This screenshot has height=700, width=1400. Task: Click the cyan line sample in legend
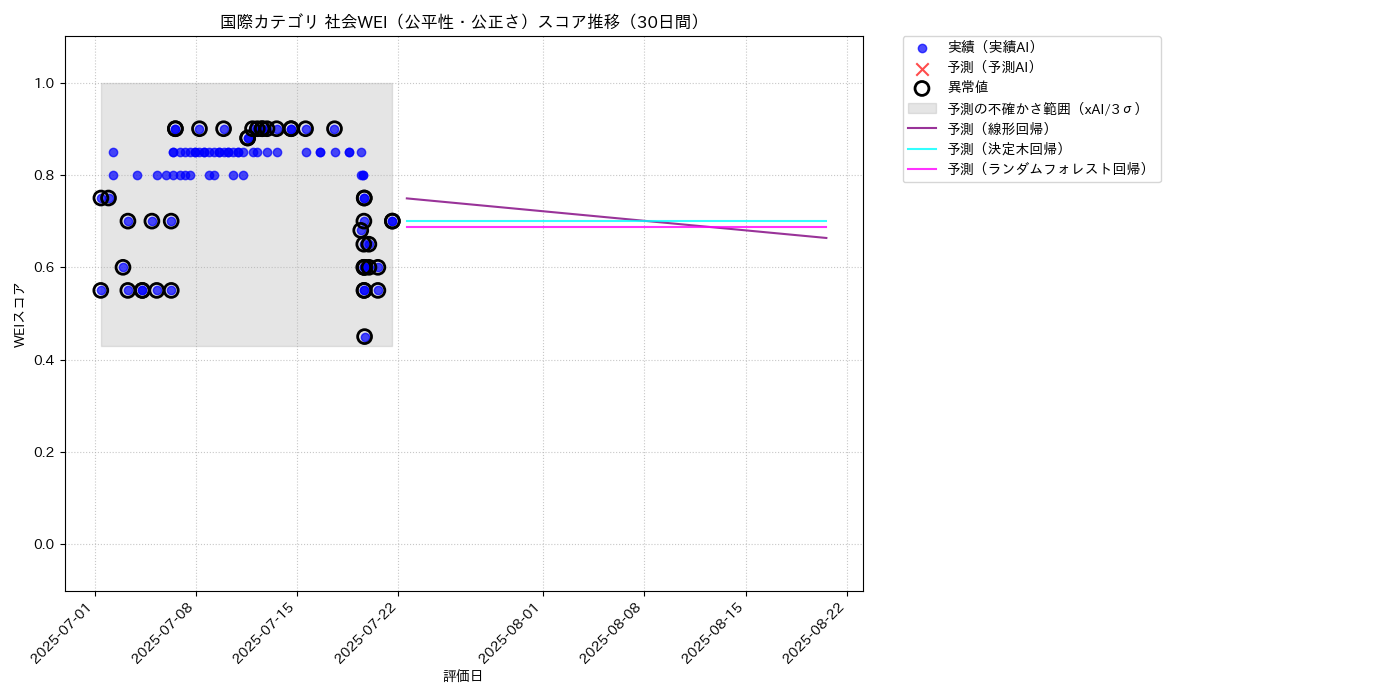click(922, 149)
